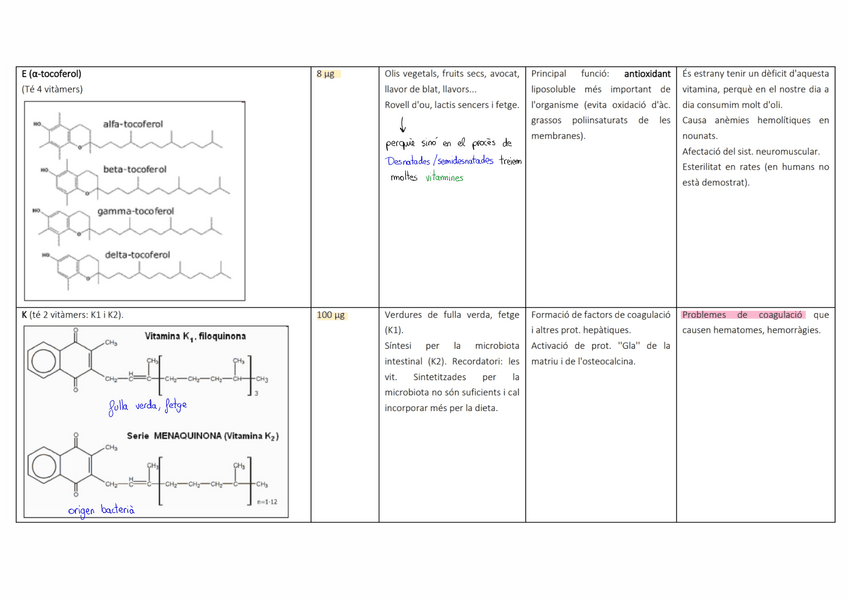
Task: Click the 'E (α-tocoferol)' heading text
Action: pos(51,74)
